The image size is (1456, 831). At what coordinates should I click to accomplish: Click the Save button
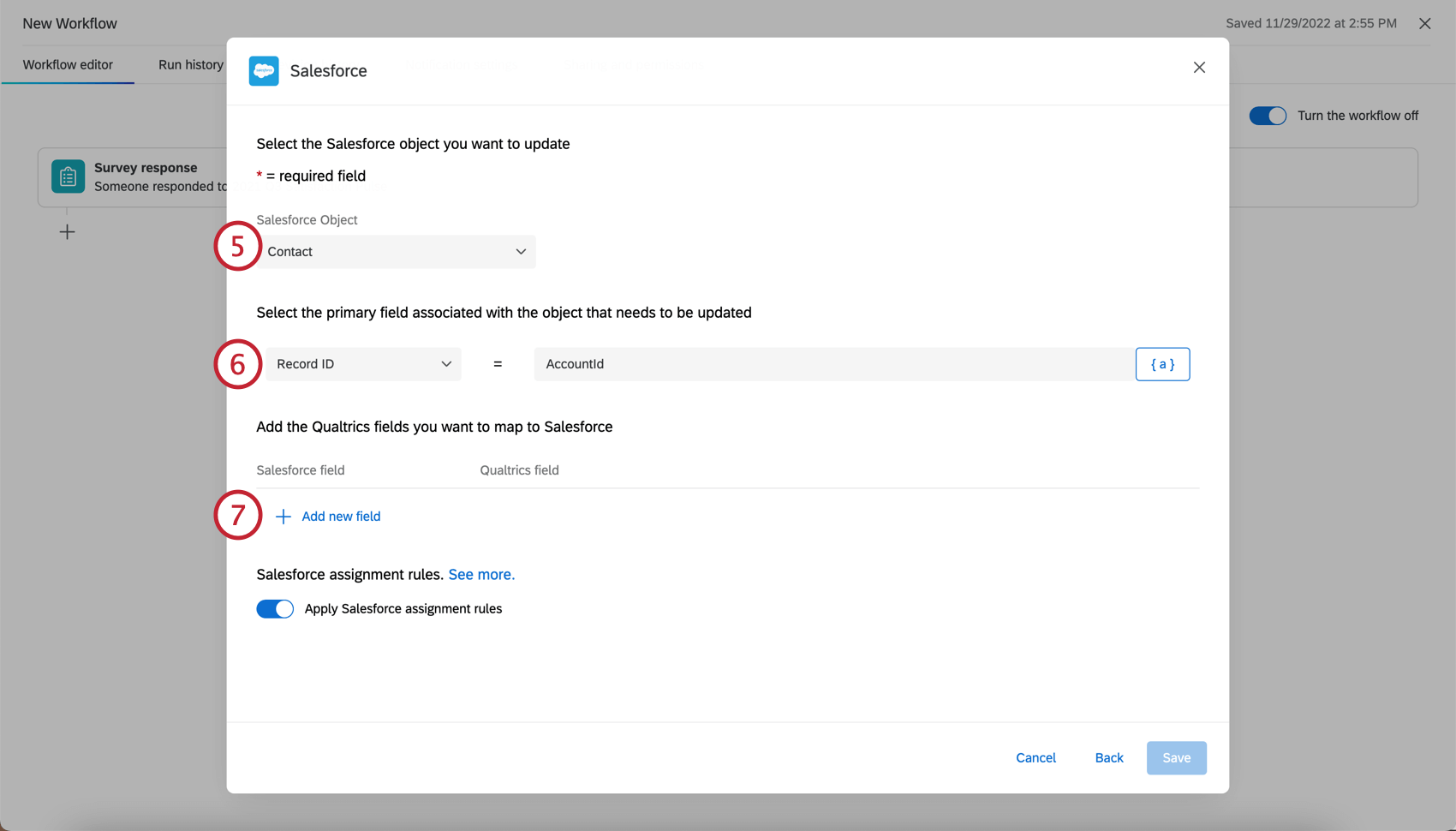[1176, 757]
